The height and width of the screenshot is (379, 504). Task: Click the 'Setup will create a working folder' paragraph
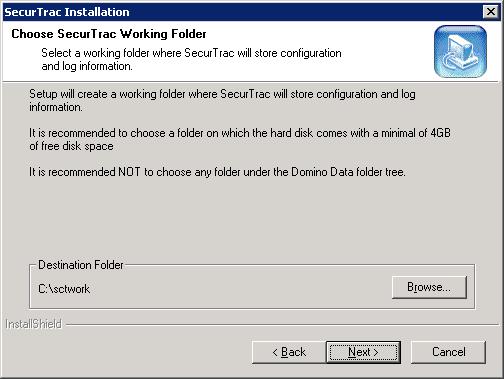tap(222, 100)
